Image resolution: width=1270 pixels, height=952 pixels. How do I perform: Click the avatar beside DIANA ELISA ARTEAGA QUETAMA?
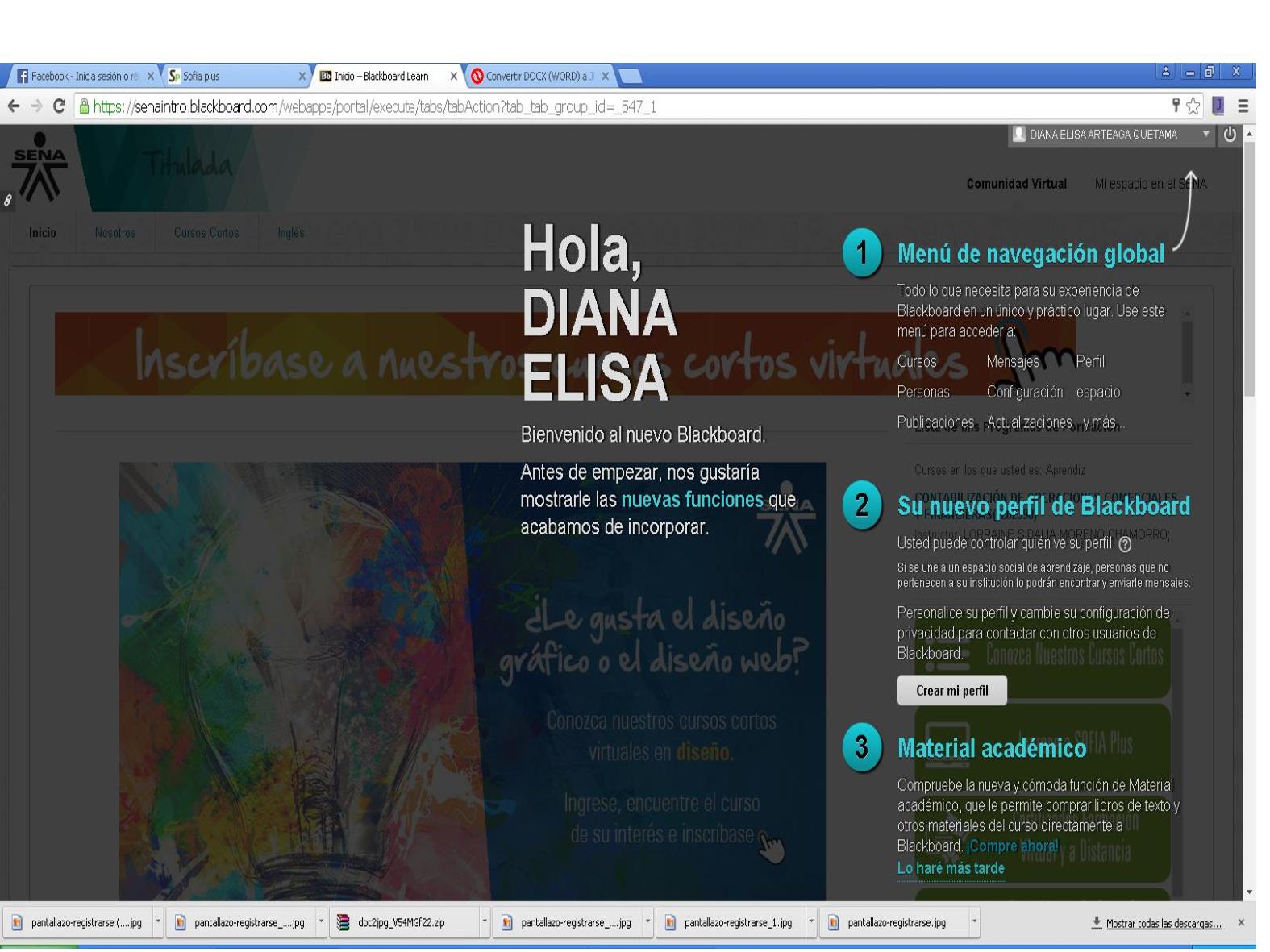click(x=1019, y=135)
